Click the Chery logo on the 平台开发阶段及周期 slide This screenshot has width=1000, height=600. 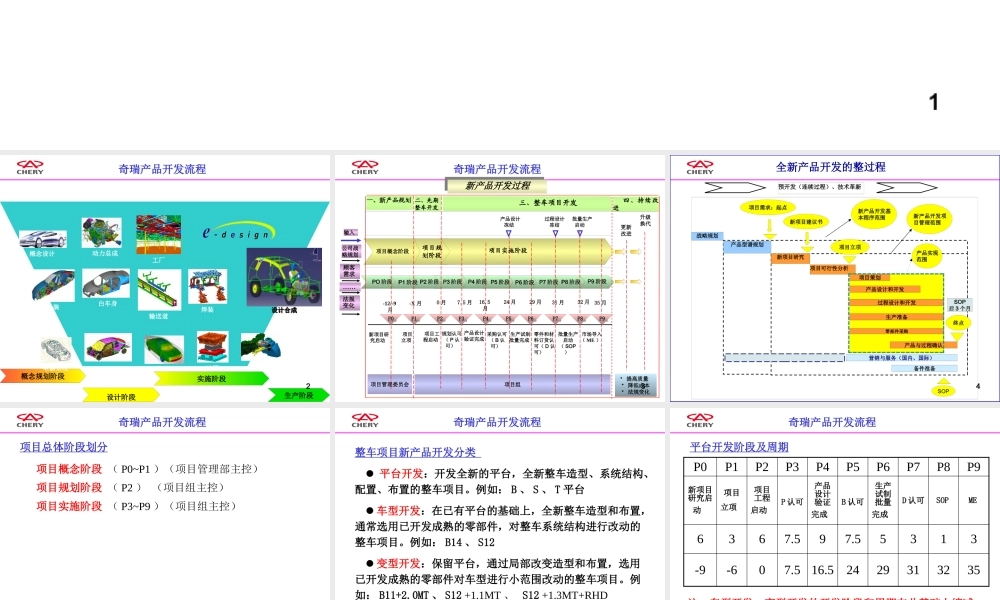[700, 420]
